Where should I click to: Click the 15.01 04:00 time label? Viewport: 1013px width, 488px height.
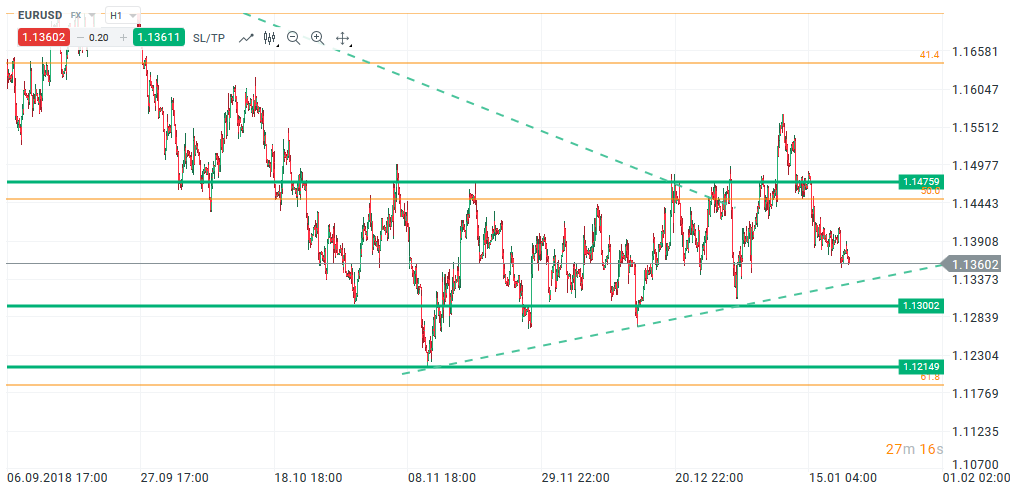(x=843, y=478)
